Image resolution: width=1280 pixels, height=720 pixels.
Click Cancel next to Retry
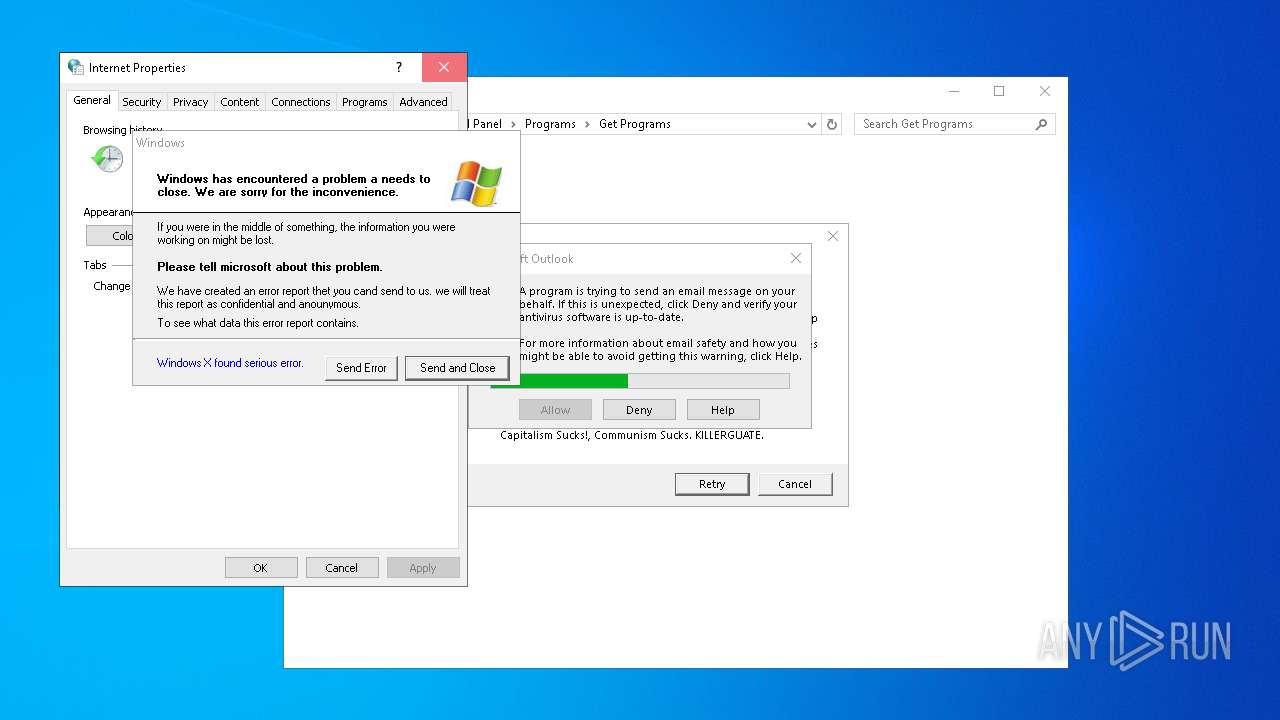pyautogui.click(x=795, y=484)
